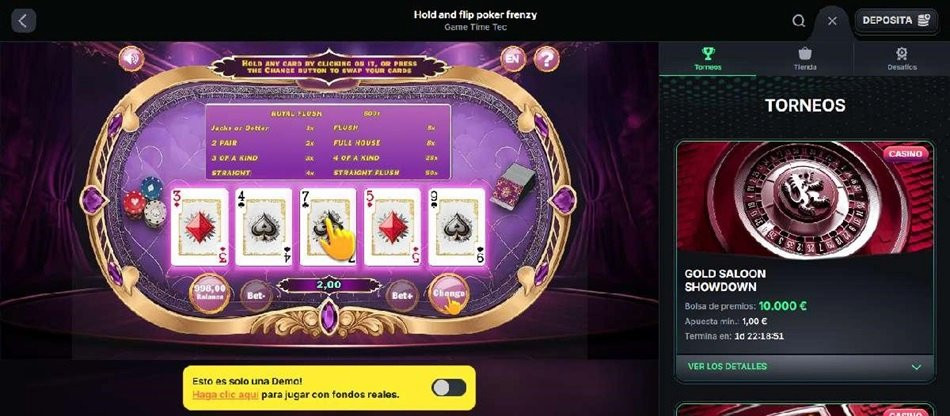This screenshot has width=950, height=416.
Task: Click the card deck icon on table
Action: [515, 186]
